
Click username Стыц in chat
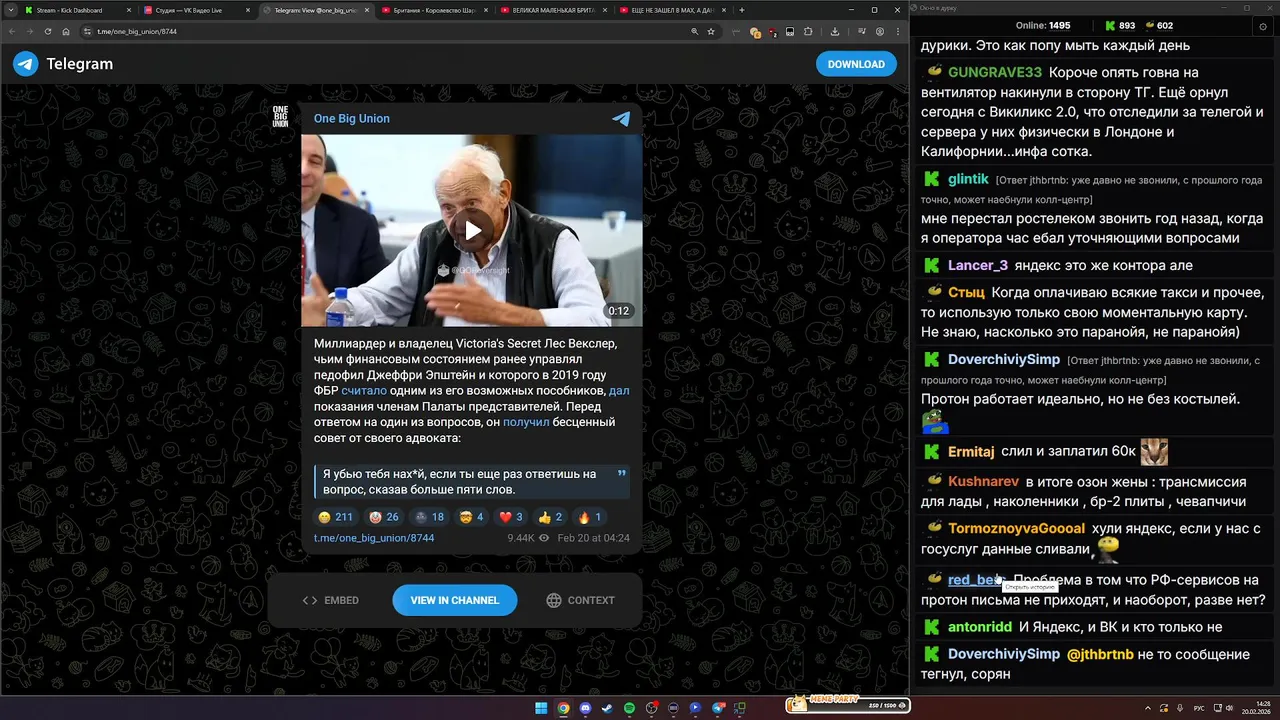(x=966, y=292)
